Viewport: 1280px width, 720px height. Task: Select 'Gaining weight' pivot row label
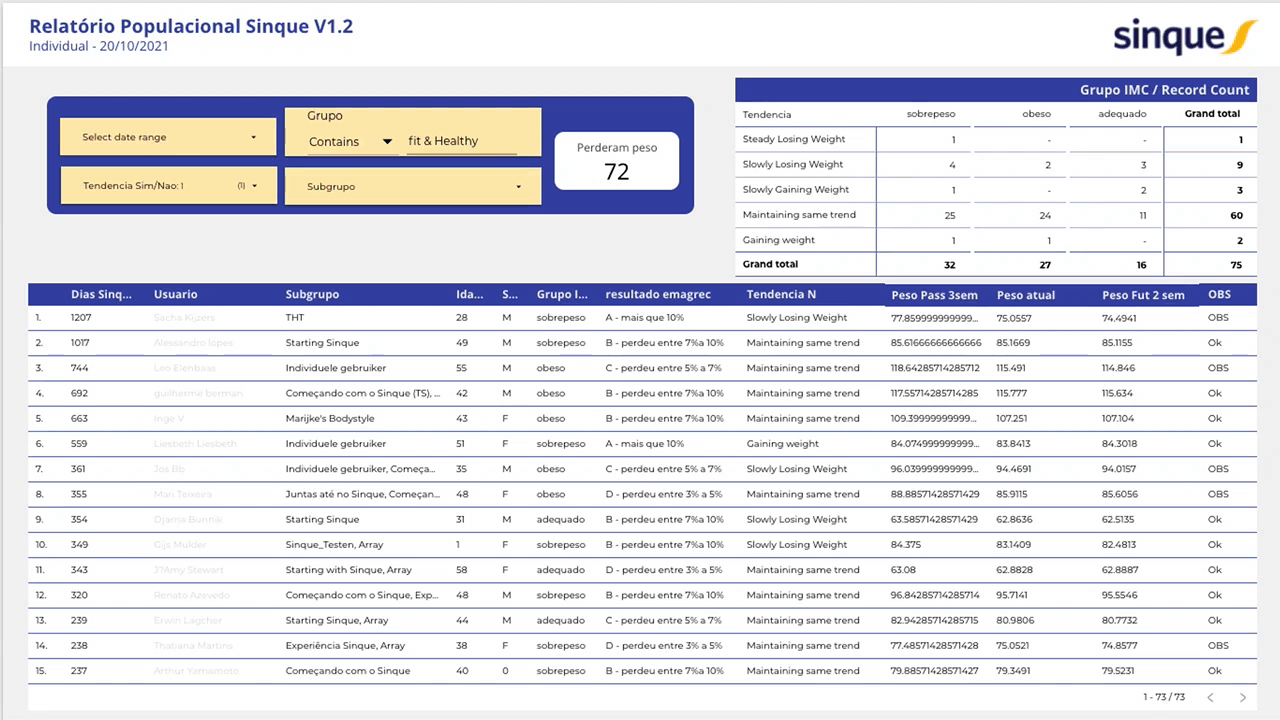coord(779,240)
